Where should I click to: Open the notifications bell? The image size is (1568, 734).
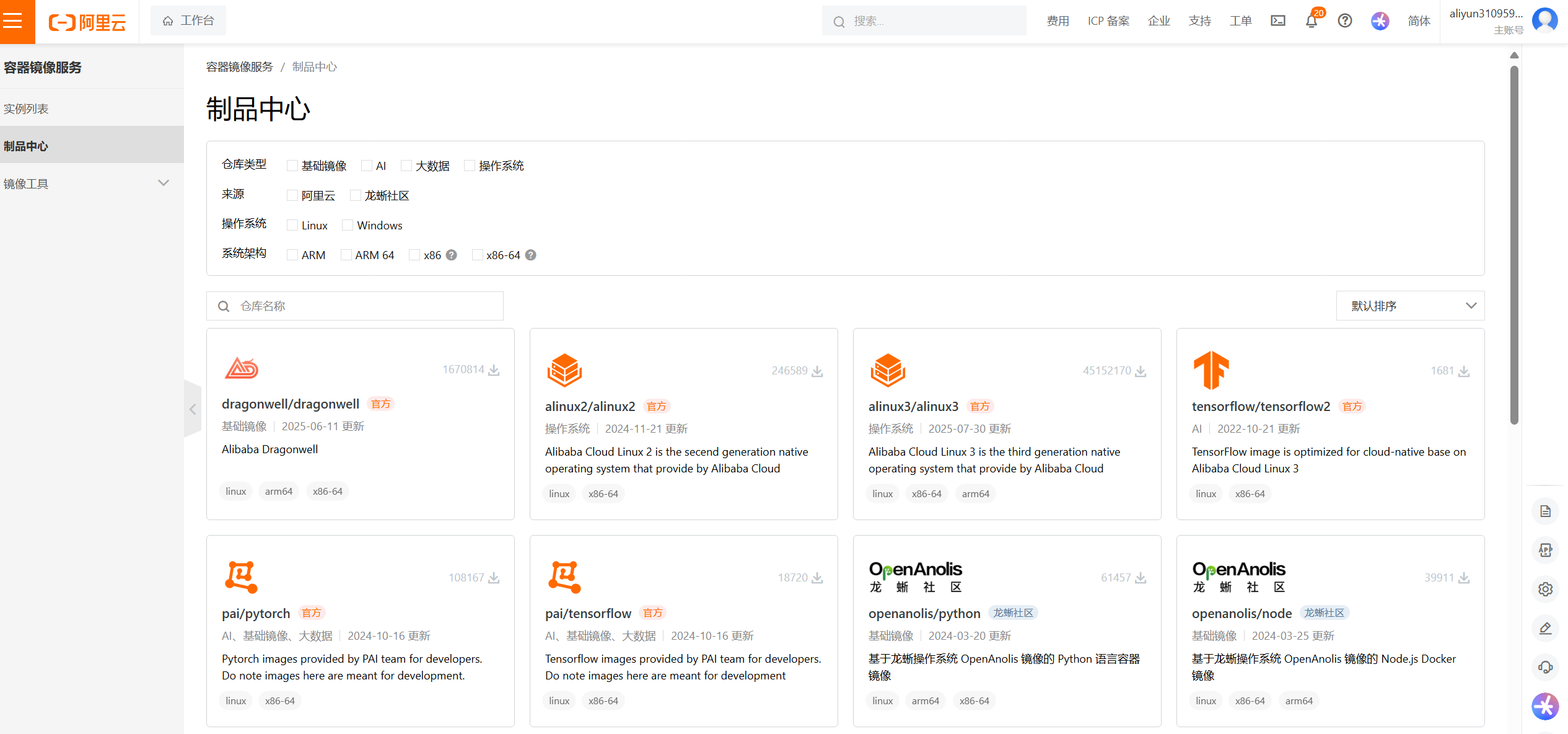[1311, 21]
